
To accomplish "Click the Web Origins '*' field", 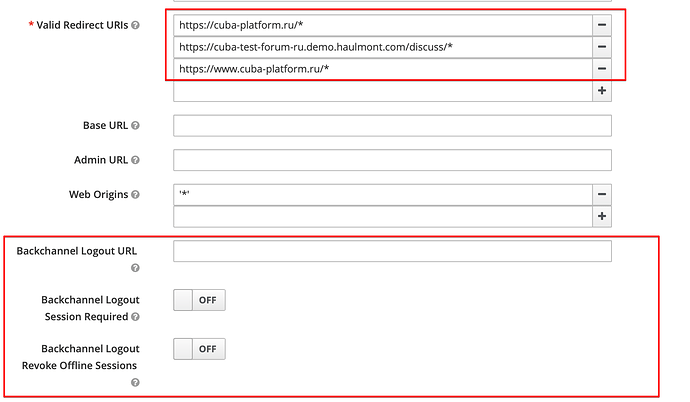I will [x=383, y=194].
